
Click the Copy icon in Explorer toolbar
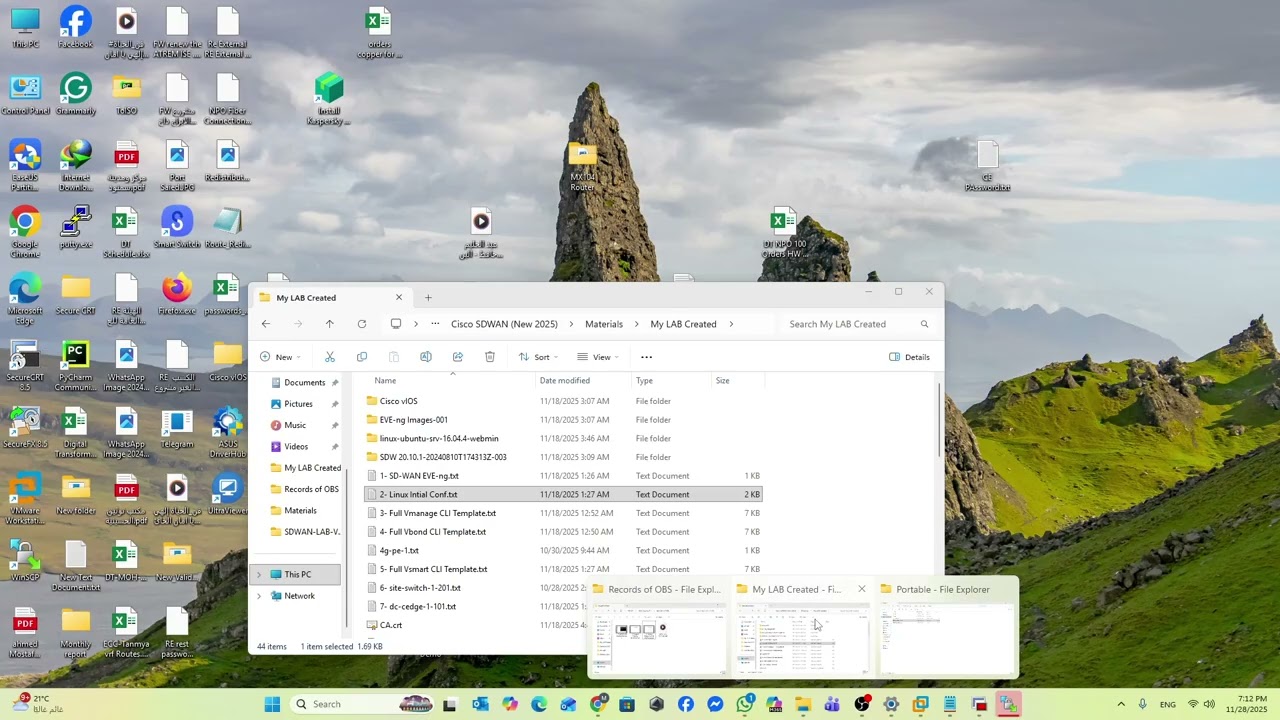click(x=361, y=357)
